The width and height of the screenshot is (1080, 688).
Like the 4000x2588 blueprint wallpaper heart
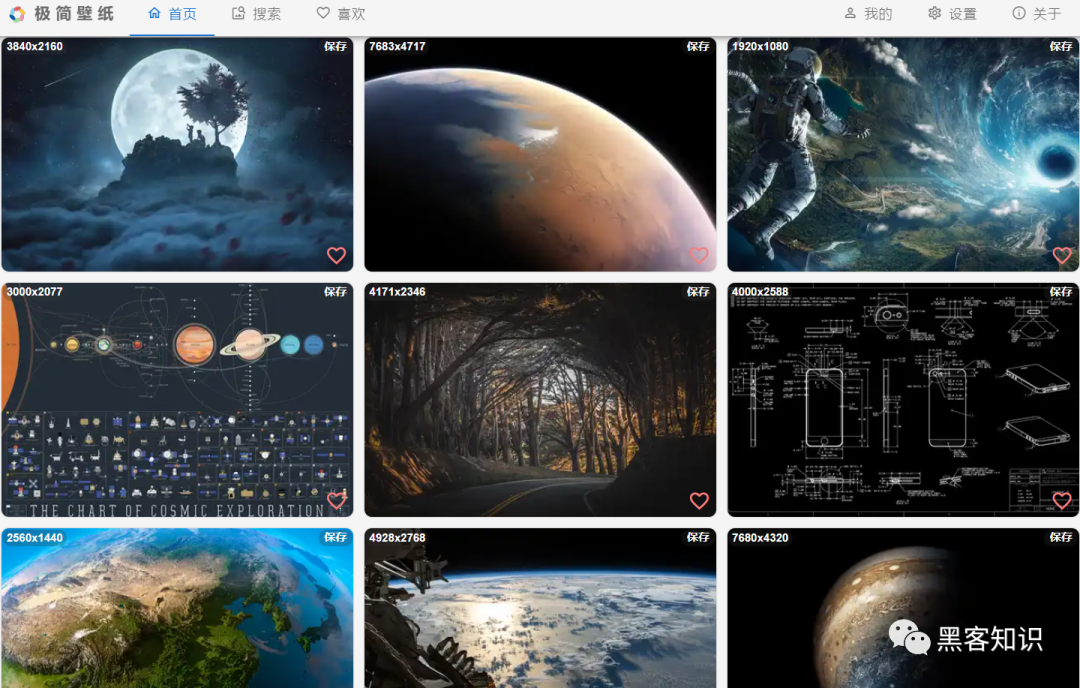[1062, 501]
